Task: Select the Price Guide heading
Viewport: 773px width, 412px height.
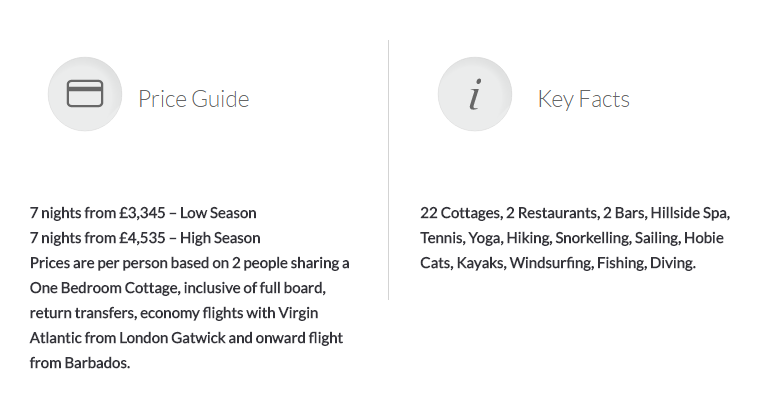Action: pos(194,99)
